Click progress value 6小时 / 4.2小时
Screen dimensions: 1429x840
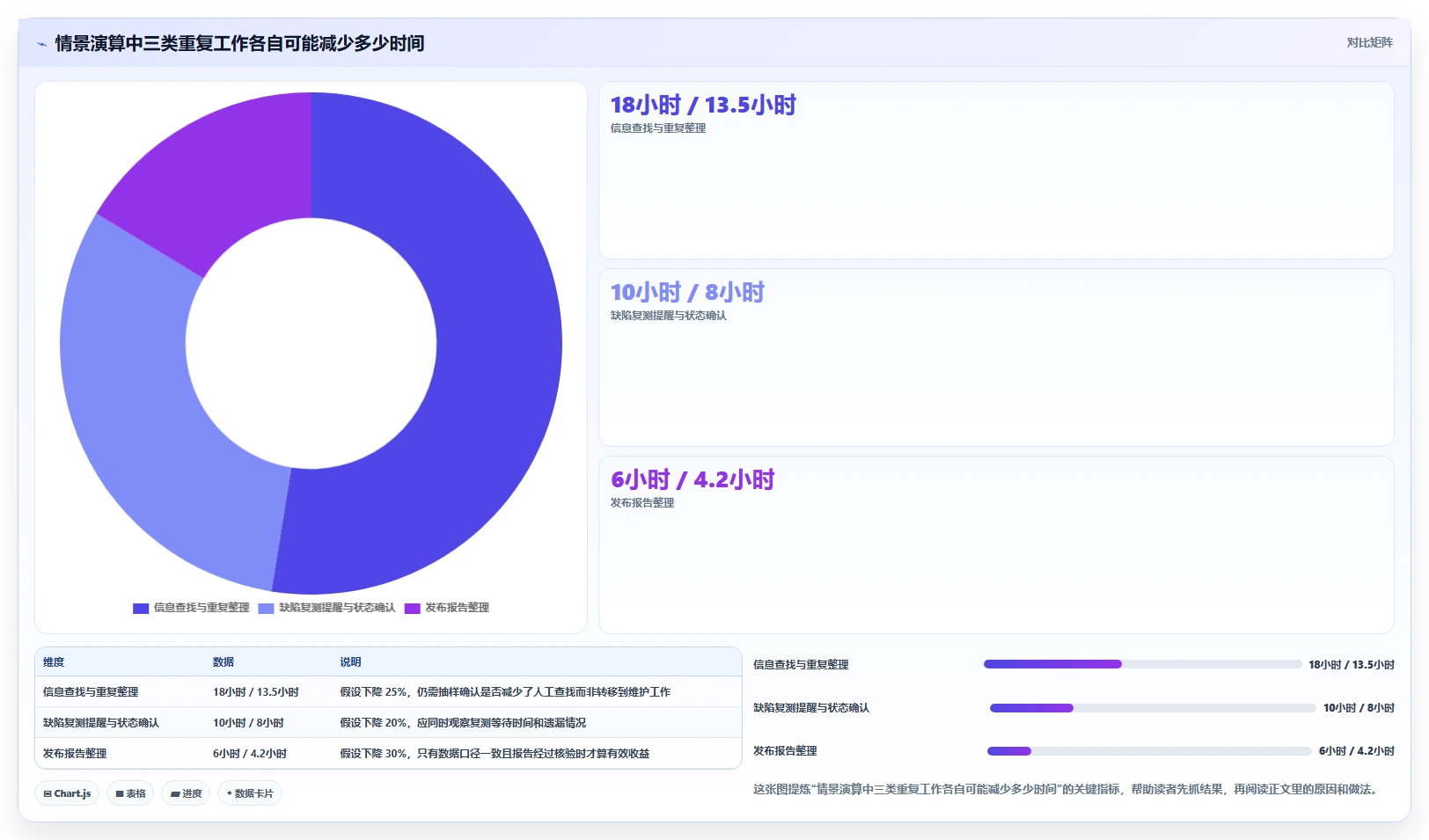click(1356, 751)
